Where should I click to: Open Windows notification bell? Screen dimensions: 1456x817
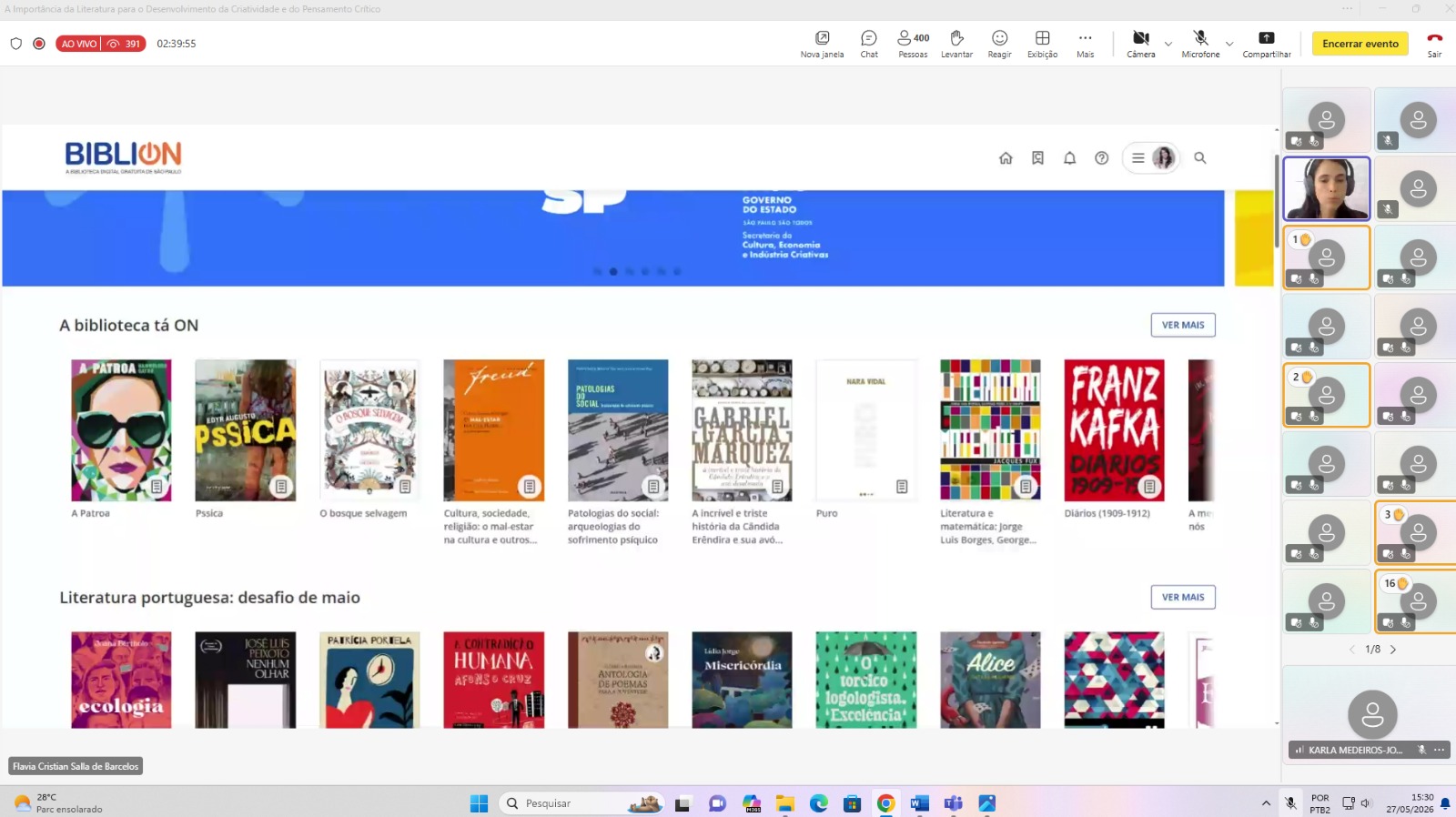click(x=1445, y=803)
